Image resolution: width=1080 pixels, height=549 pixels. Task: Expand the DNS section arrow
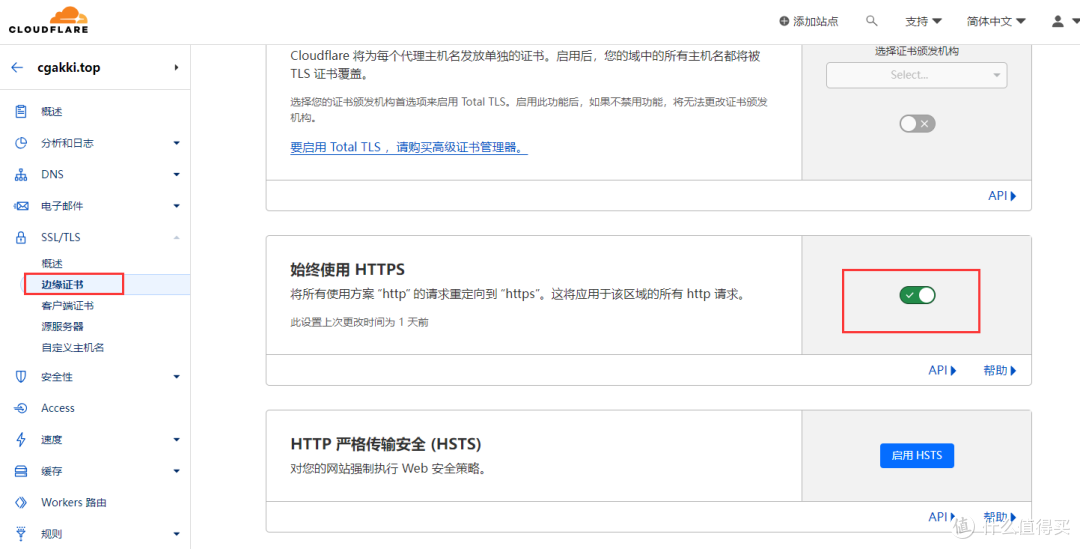point(176,175)
